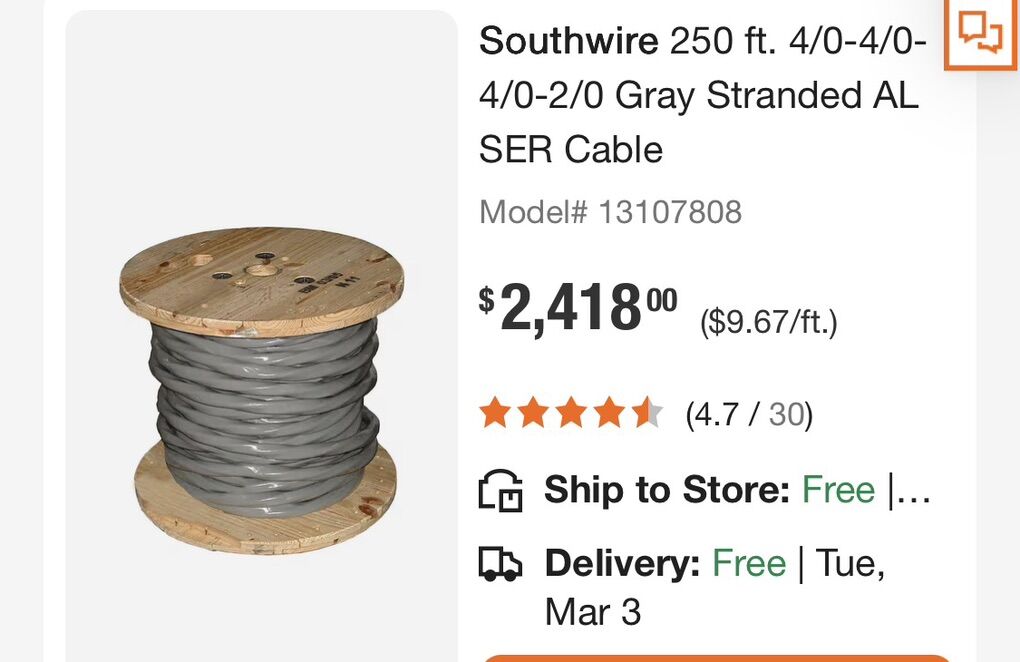Open the 30 reviews count
Screen dimensions: 1020x662
click(787, 414)
